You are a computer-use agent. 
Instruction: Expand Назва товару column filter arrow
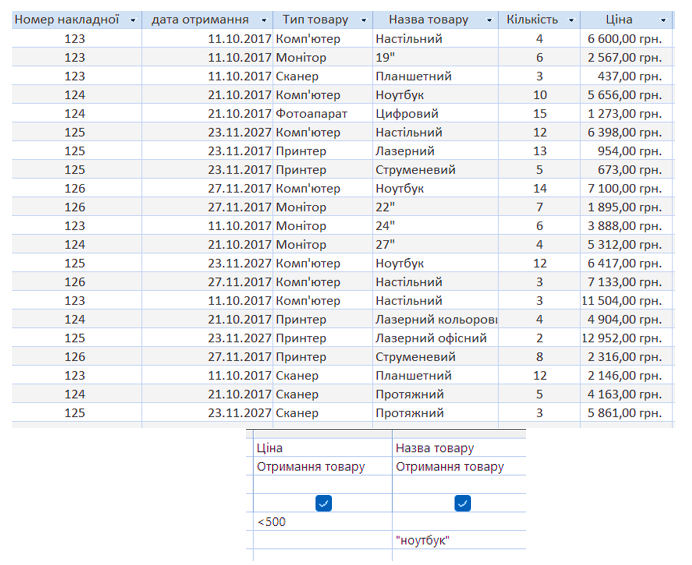490,20
